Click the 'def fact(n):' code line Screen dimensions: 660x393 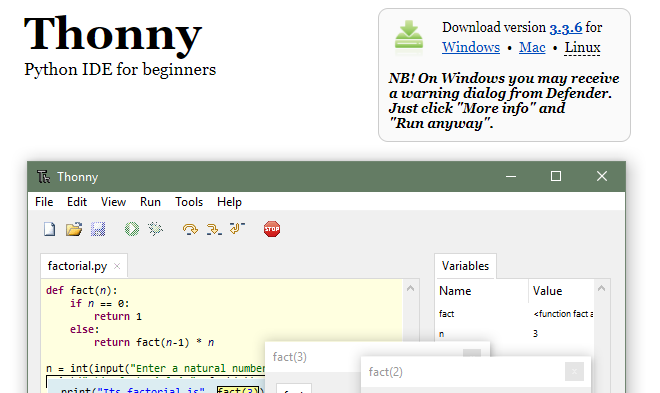click(x=82, y=290)
